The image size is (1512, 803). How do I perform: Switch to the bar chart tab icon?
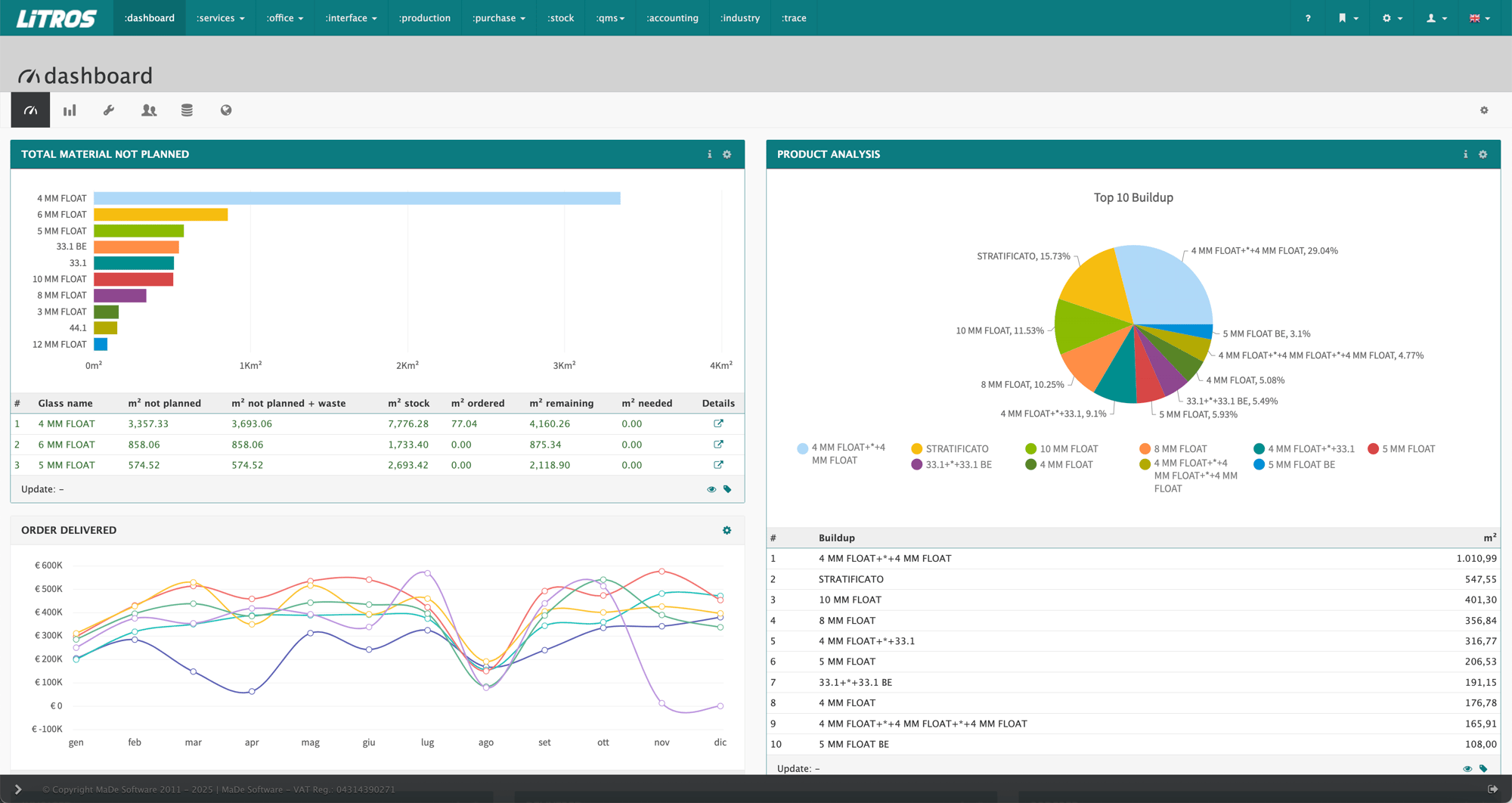pyautogui.click(x=70, y=110)
